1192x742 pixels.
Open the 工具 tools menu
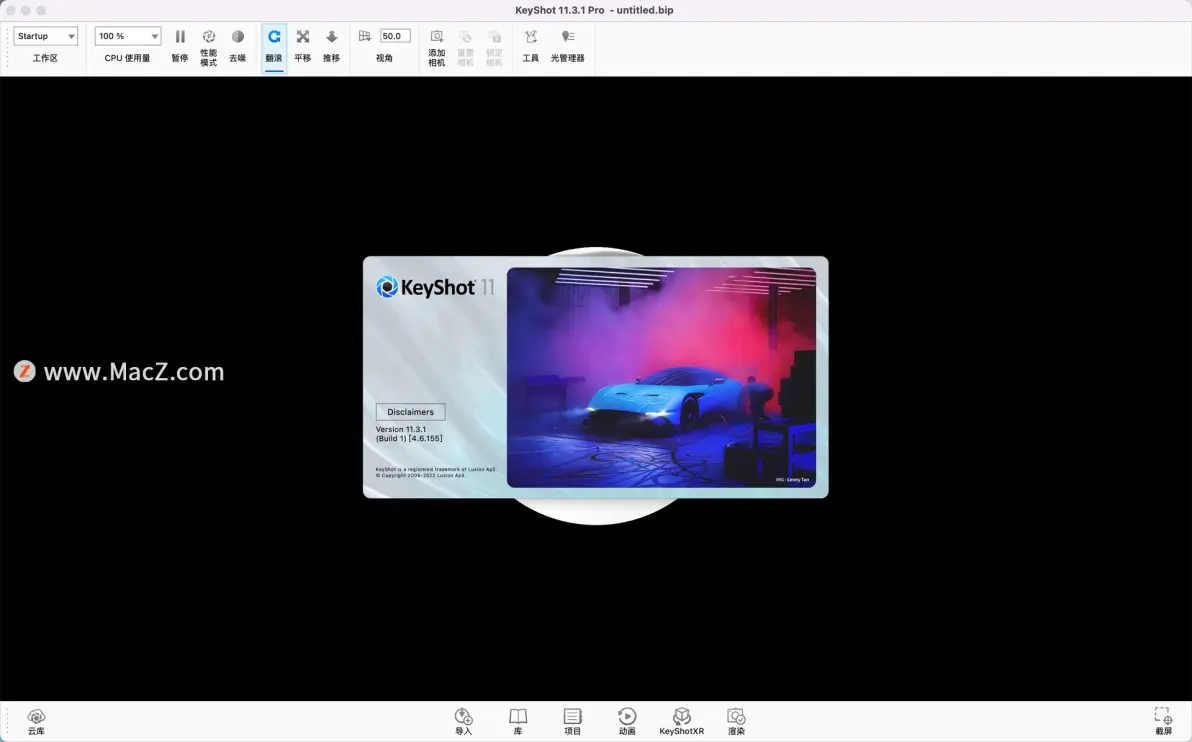pyautogui.click(x=531, y=37)
